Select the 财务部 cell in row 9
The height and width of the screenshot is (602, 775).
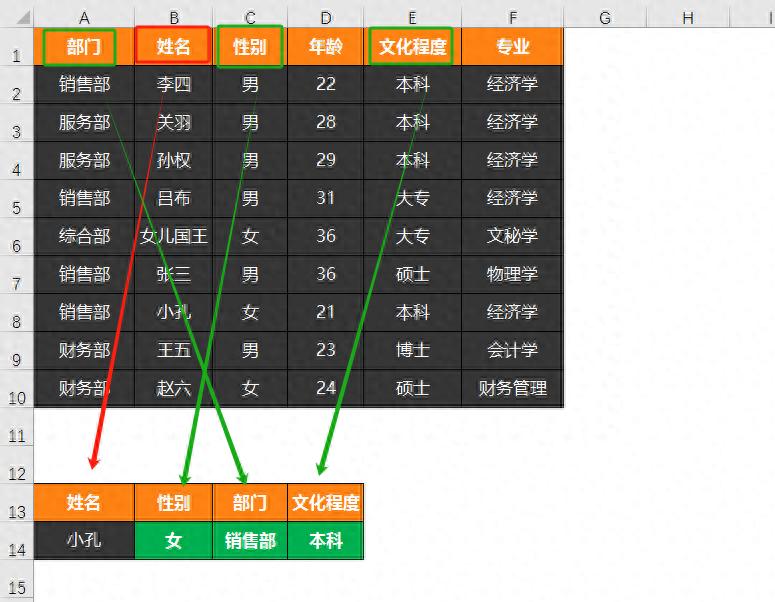pyautogui.click(x=84, y=351)
